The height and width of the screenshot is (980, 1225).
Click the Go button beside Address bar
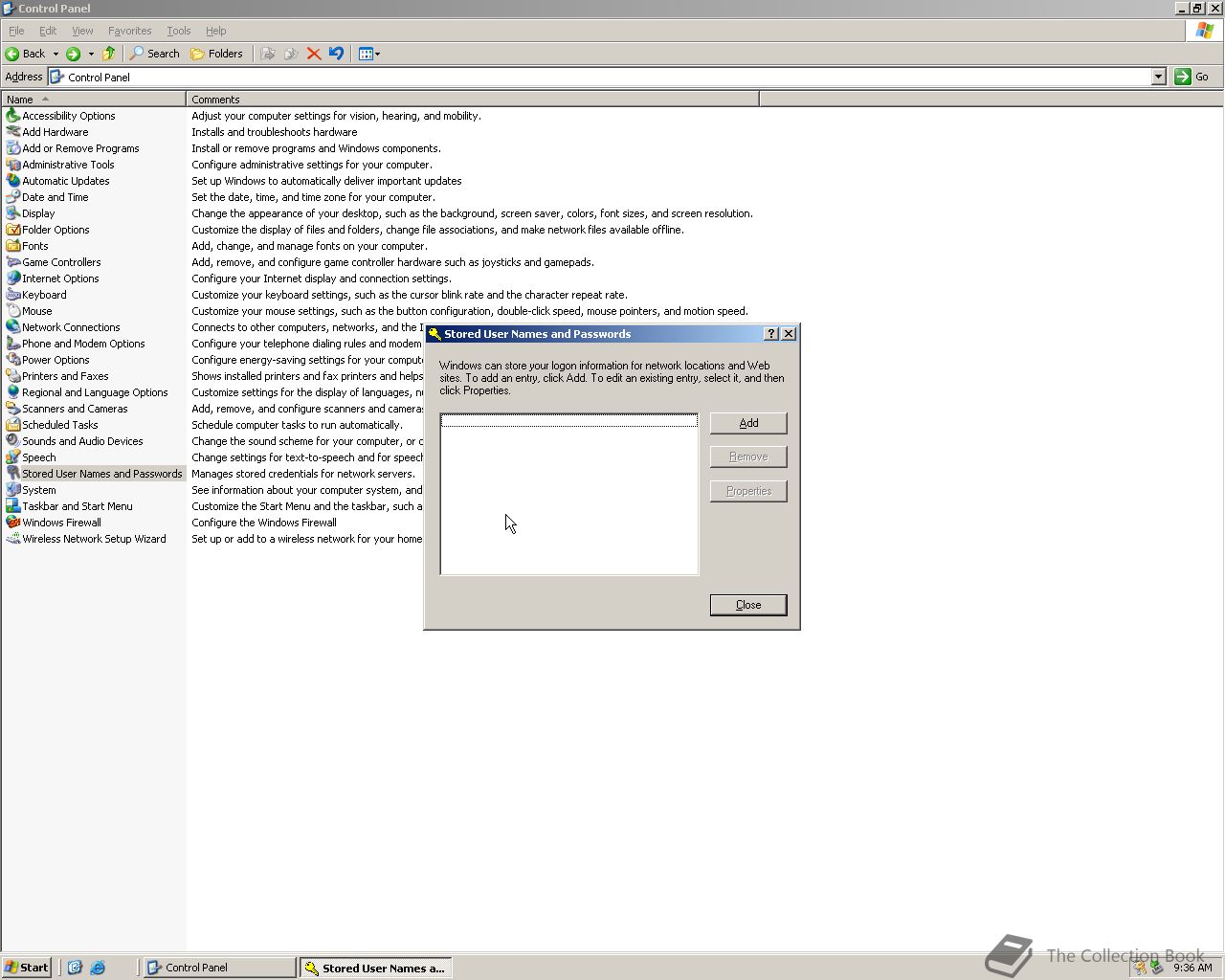[1192, 77]
